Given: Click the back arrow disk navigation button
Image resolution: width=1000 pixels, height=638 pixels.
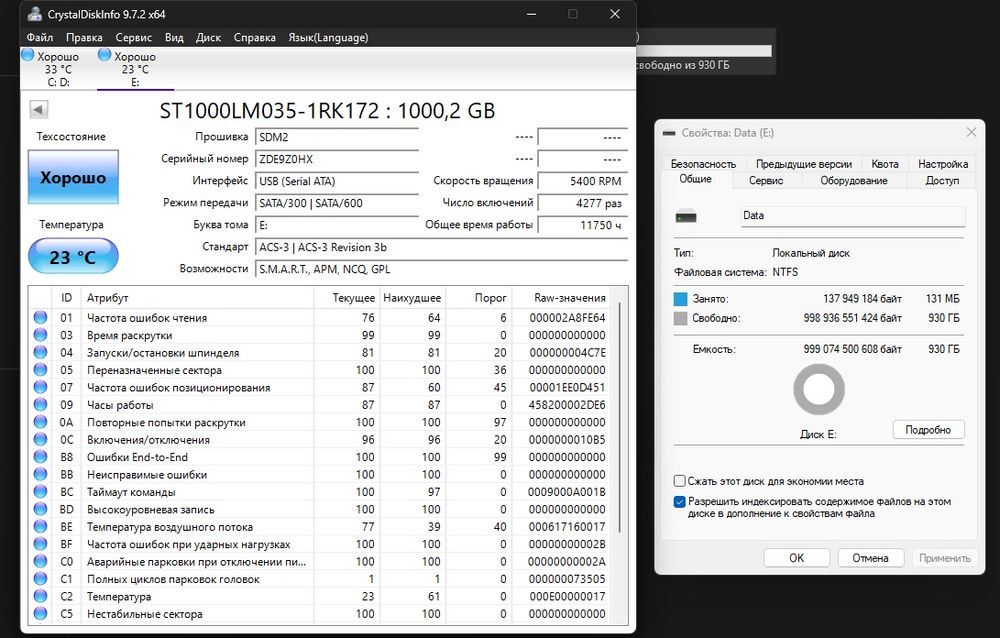Looking at the screenshot, I should pos(39,110).
